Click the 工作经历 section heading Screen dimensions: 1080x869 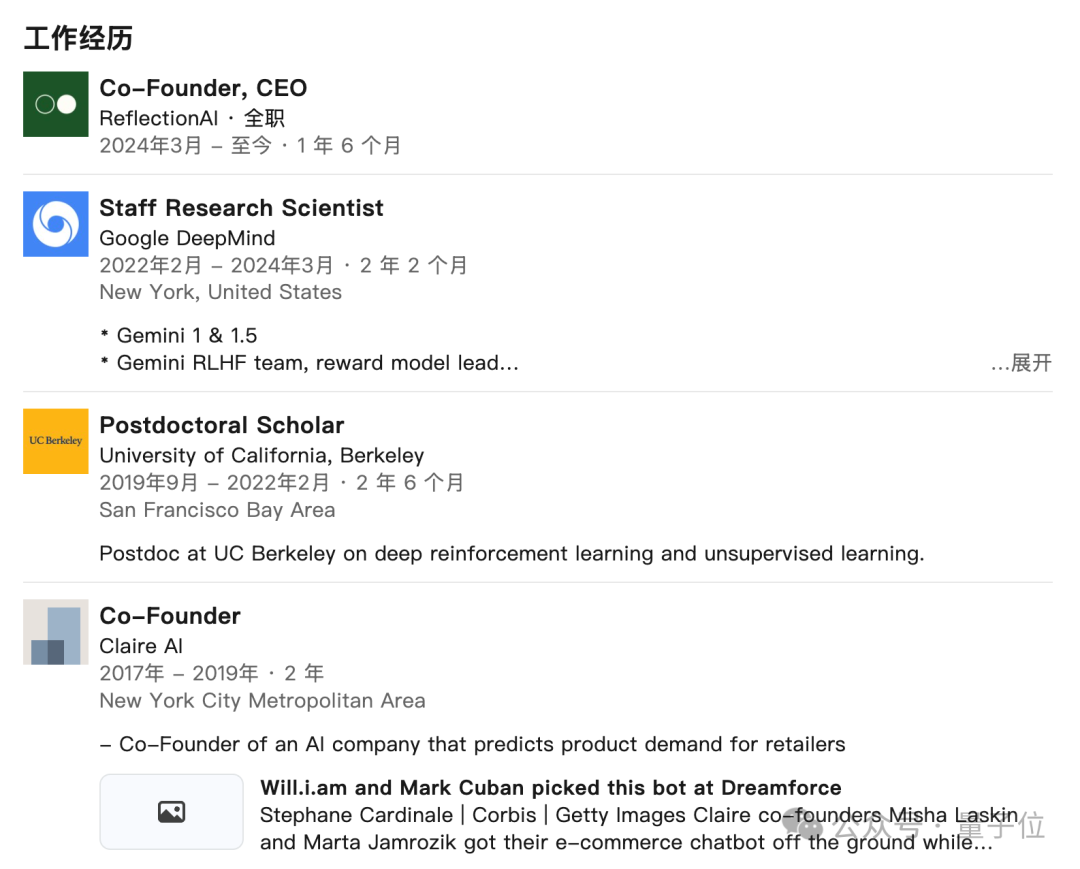coord(78,39)
